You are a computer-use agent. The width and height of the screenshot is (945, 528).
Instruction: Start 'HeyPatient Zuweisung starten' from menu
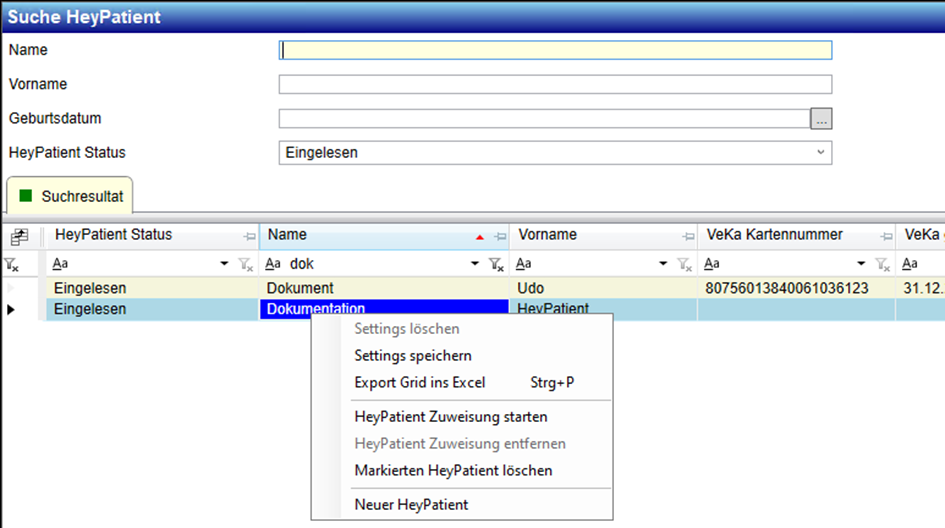click(451, 417)
